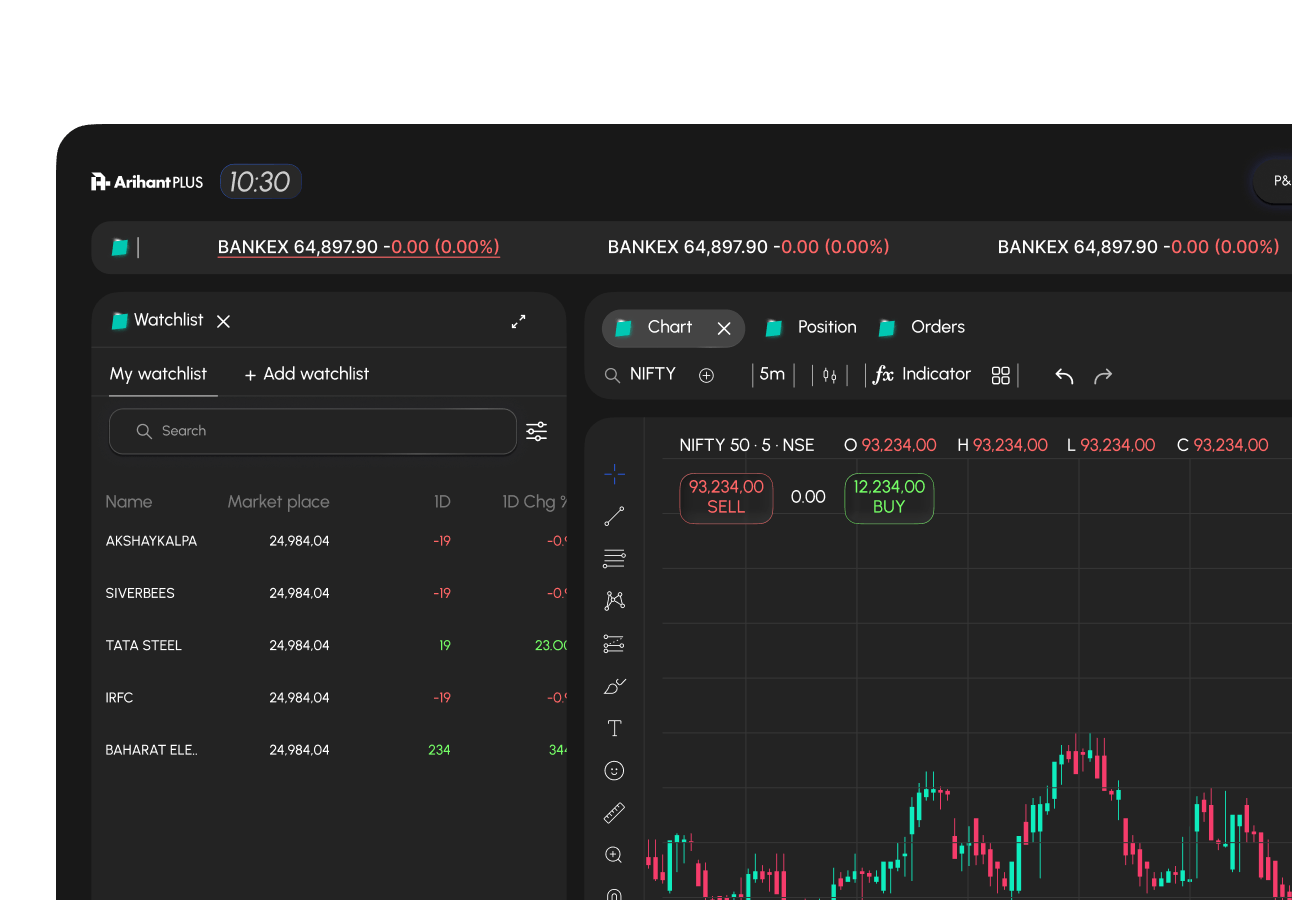1292x900 pixels.
Task: Select the crosshair cursor tool
Action: click(x=614, y=474)
